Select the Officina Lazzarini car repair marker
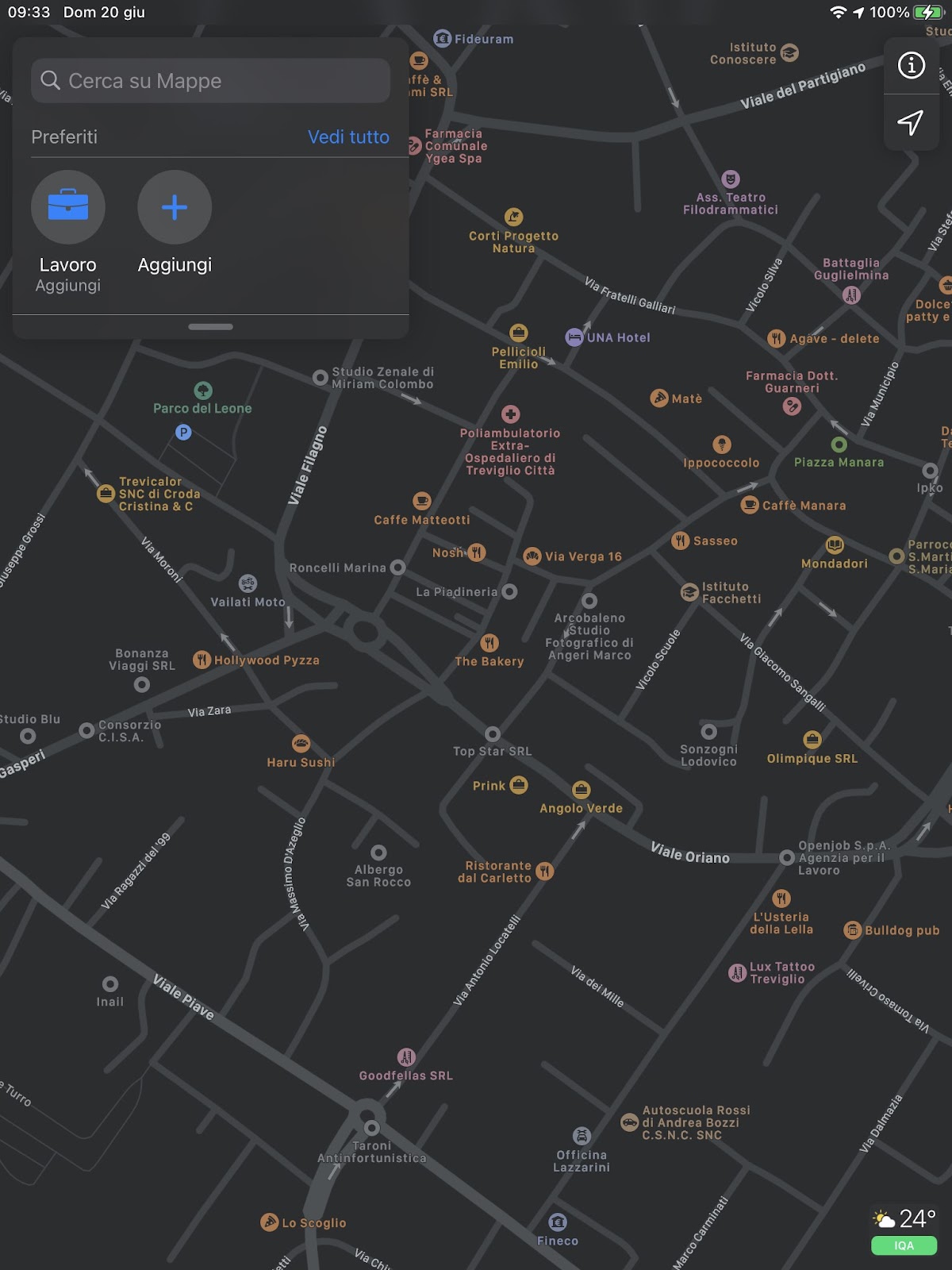This screenshot has width=952, height=1270. point(582,1136)
